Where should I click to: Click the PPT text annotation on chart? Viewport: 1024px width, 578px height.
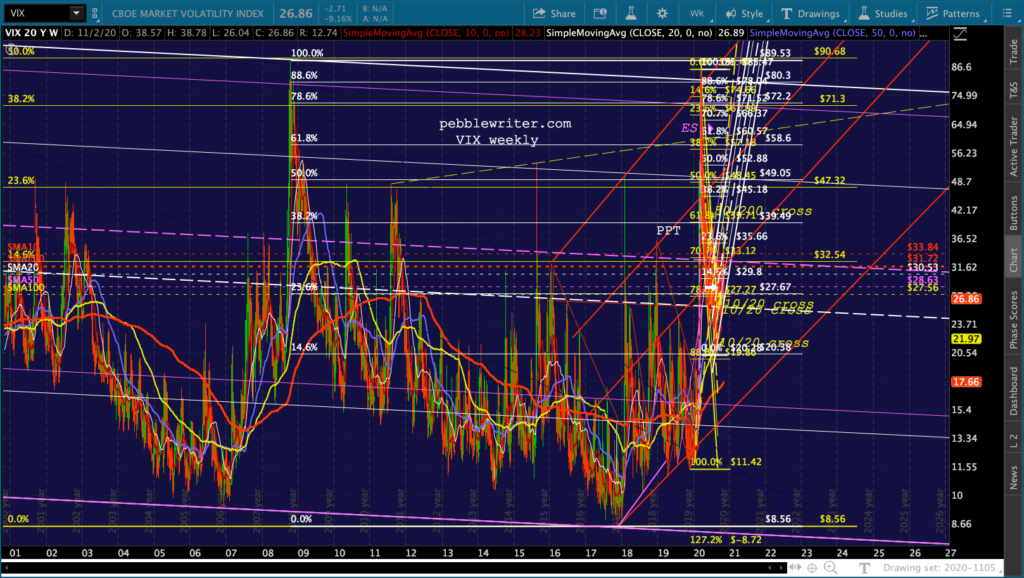(668, 231)
